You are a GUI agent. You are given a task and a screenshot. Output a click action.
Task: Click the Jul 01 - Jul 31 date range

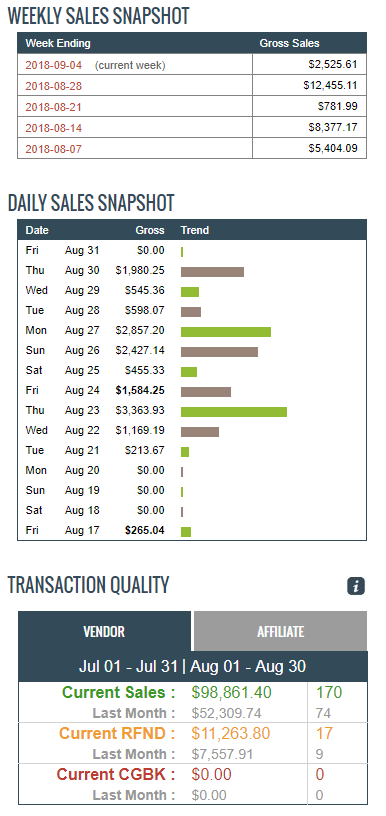click(x=128, y=666)
